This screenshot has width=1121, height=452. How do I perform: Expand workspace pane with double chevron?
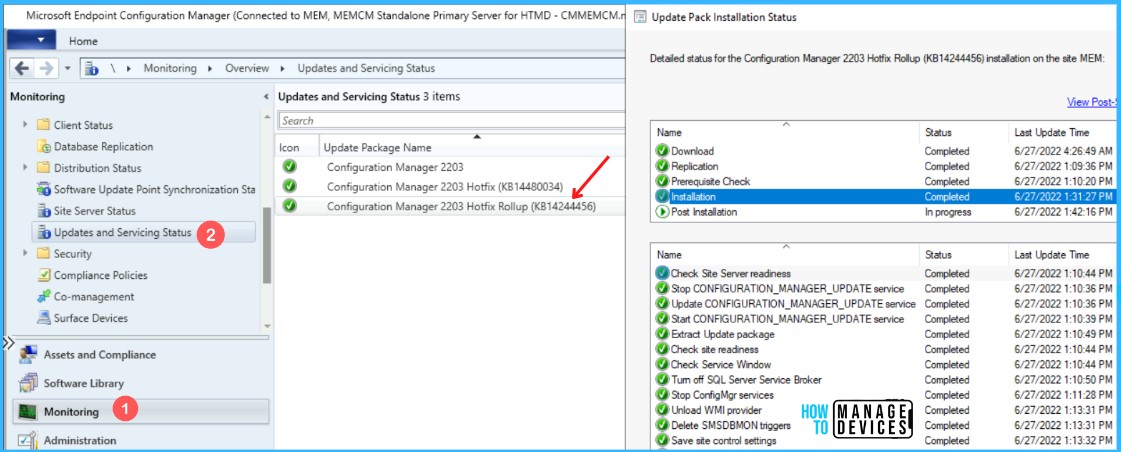pos(8,343)
